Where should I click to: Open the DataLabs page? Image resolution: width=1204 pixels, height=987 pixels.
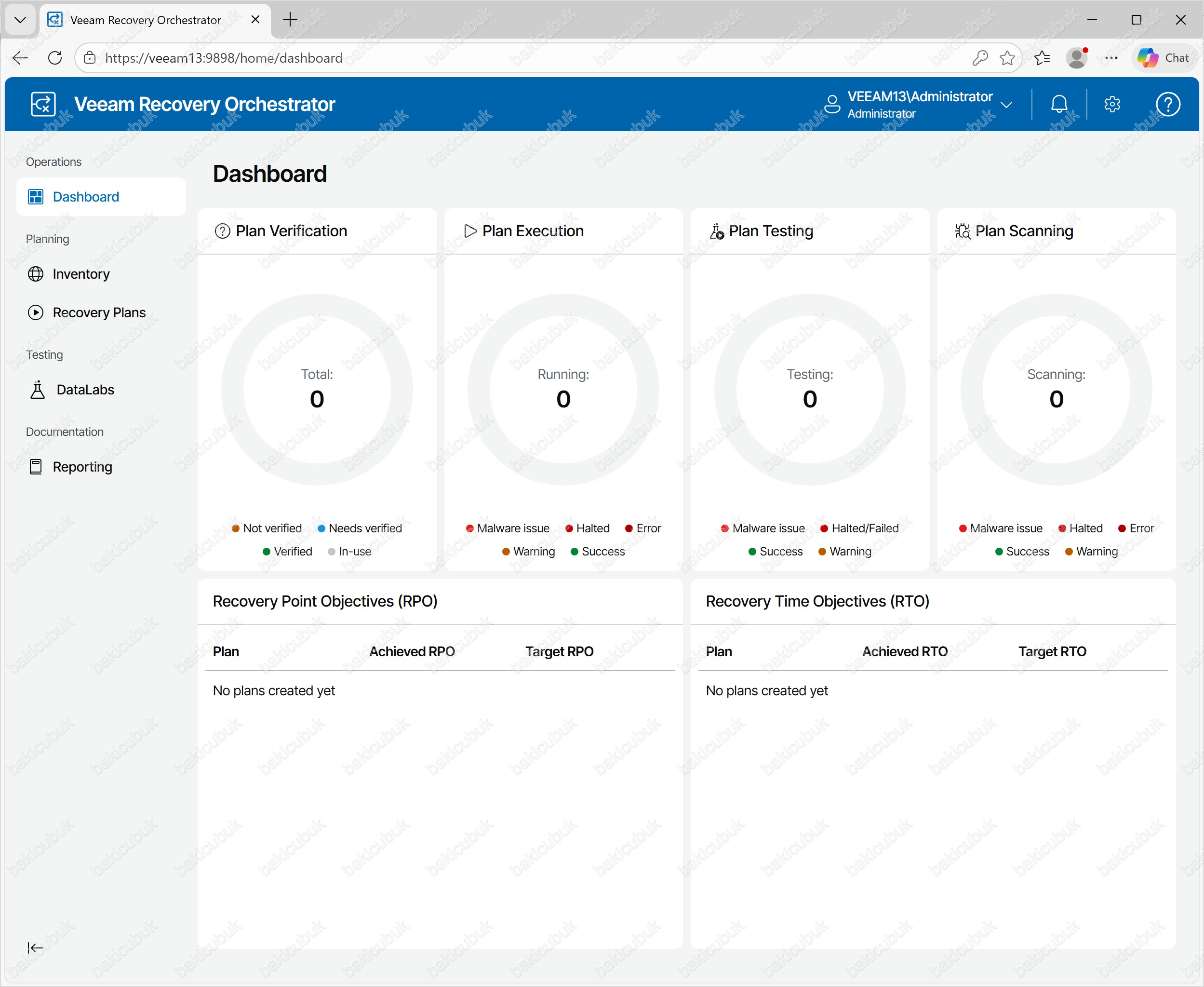point(85,390)
